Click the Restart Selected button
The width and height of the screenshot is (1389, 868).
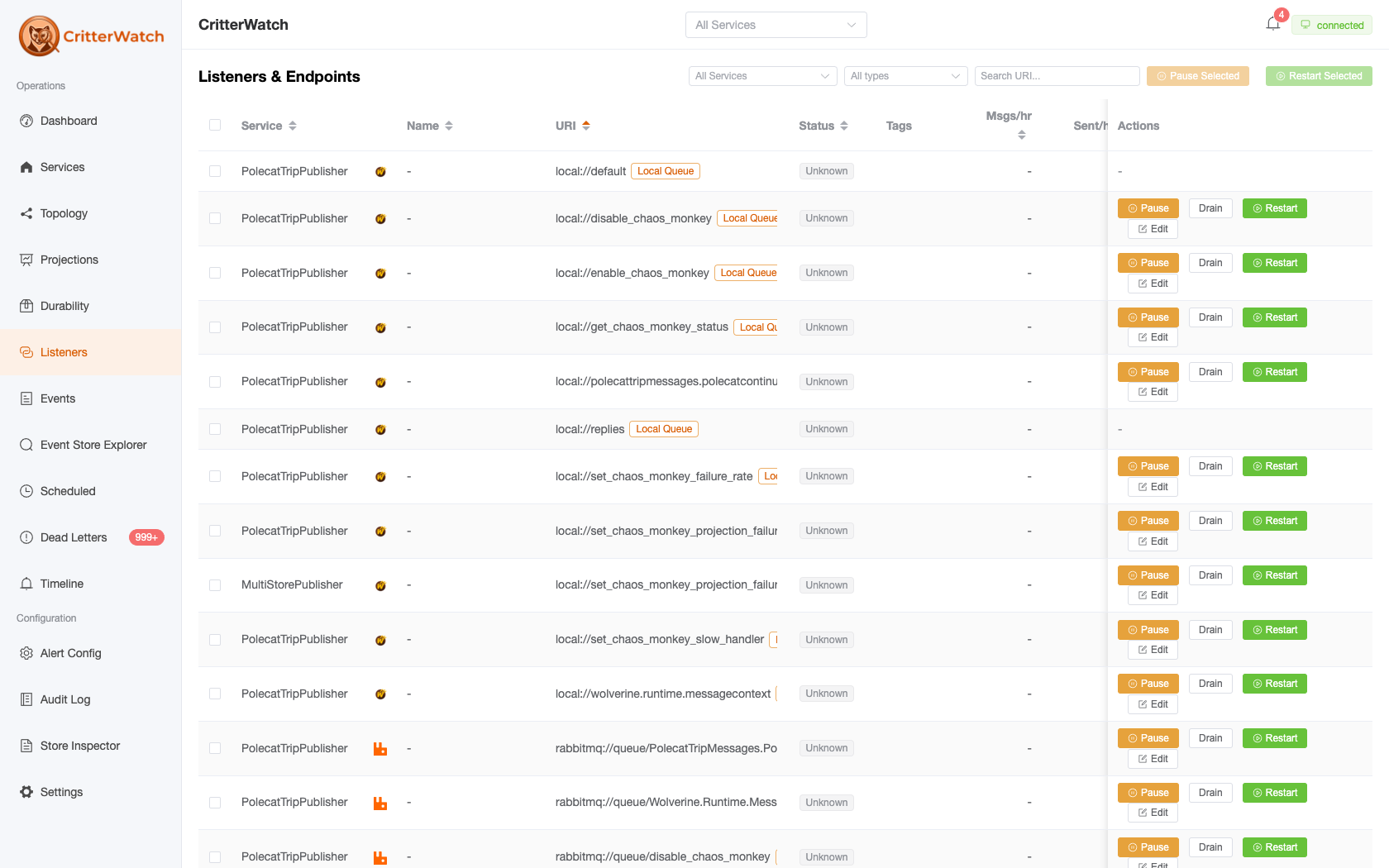1319,76
